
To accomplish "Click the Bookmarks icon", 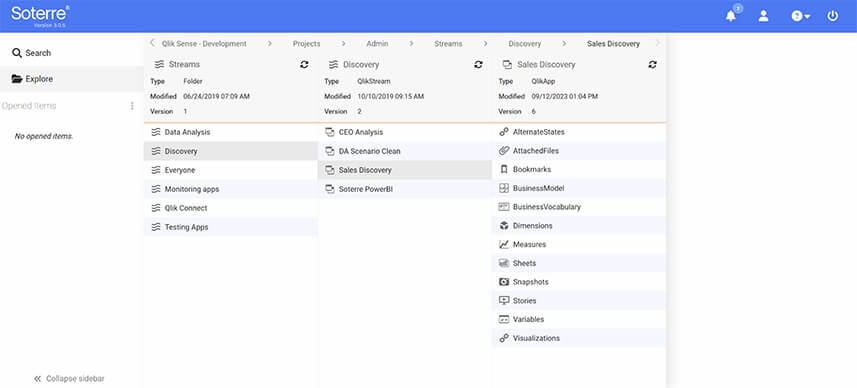I will [504, 169].
